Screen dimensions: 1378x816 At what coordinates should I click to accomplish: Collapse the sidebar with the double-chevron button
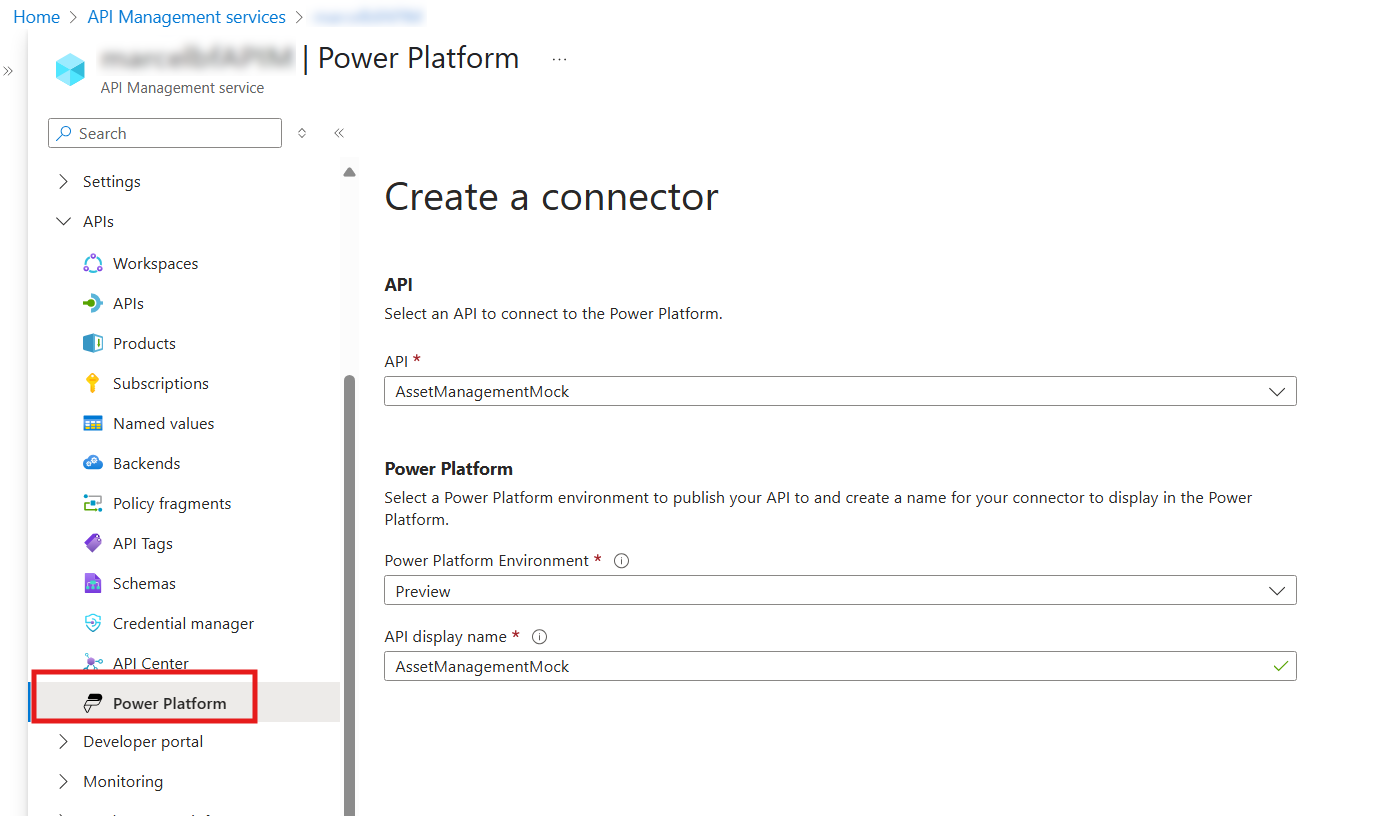click(338, 132)
